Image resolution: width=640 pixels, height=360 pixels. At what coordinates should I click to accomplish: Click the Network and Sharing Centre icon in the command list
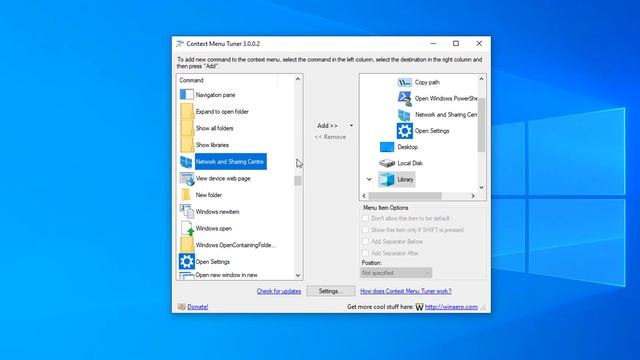pos(187,162)
